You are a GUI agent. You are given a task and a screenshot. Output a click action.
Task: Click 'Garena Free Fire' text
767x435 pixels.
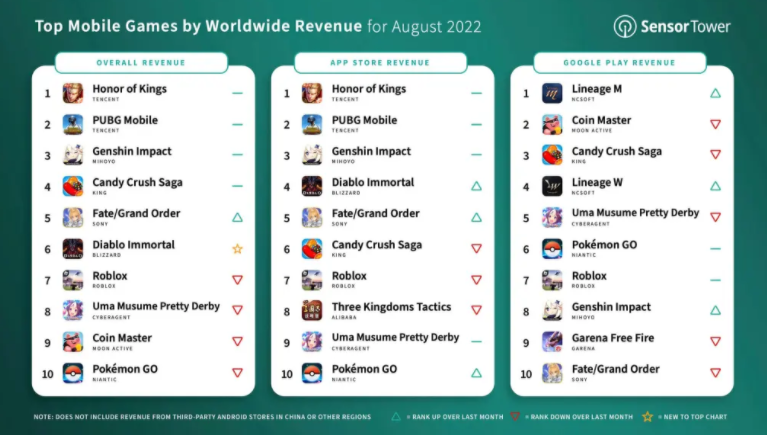[613, 338]
